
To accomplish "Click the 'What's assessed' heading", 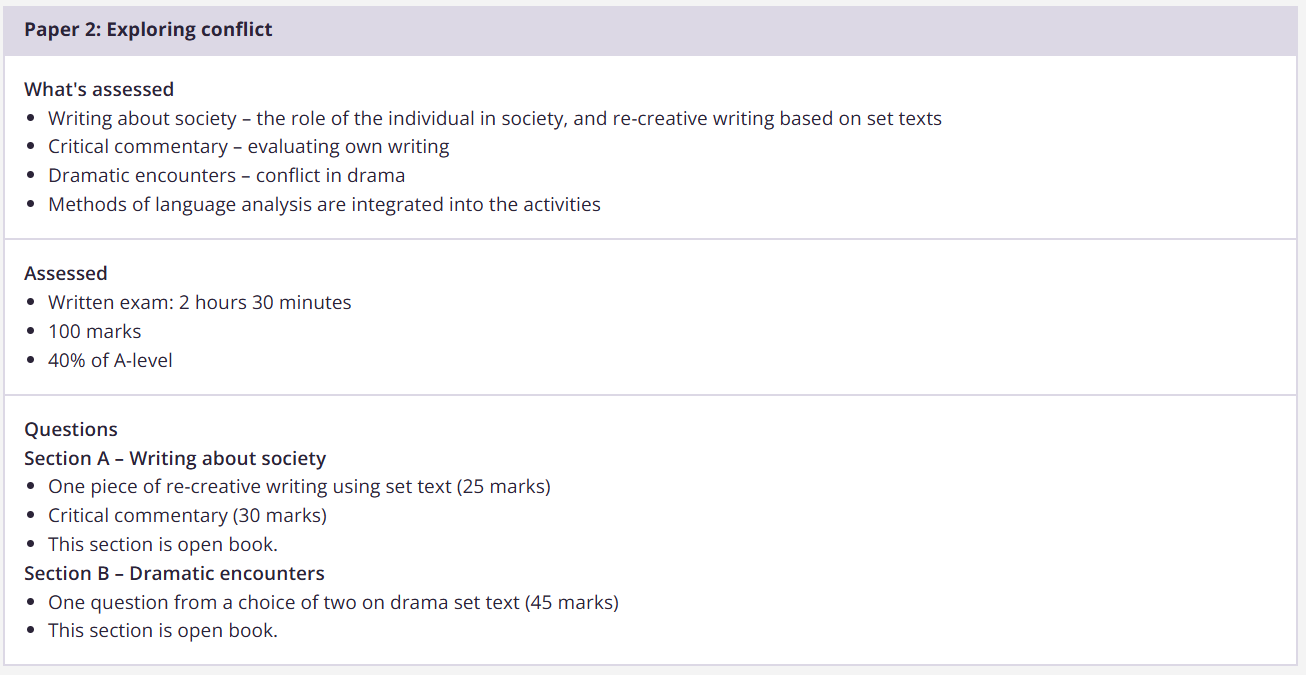I will point(99,89).
